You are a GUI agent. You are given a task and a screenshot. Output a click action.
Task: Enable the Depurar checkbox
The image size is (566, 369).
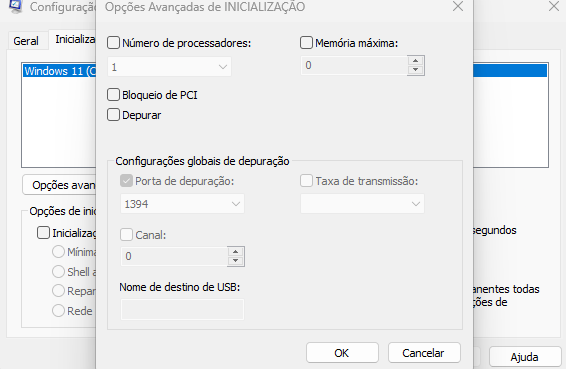113,115
